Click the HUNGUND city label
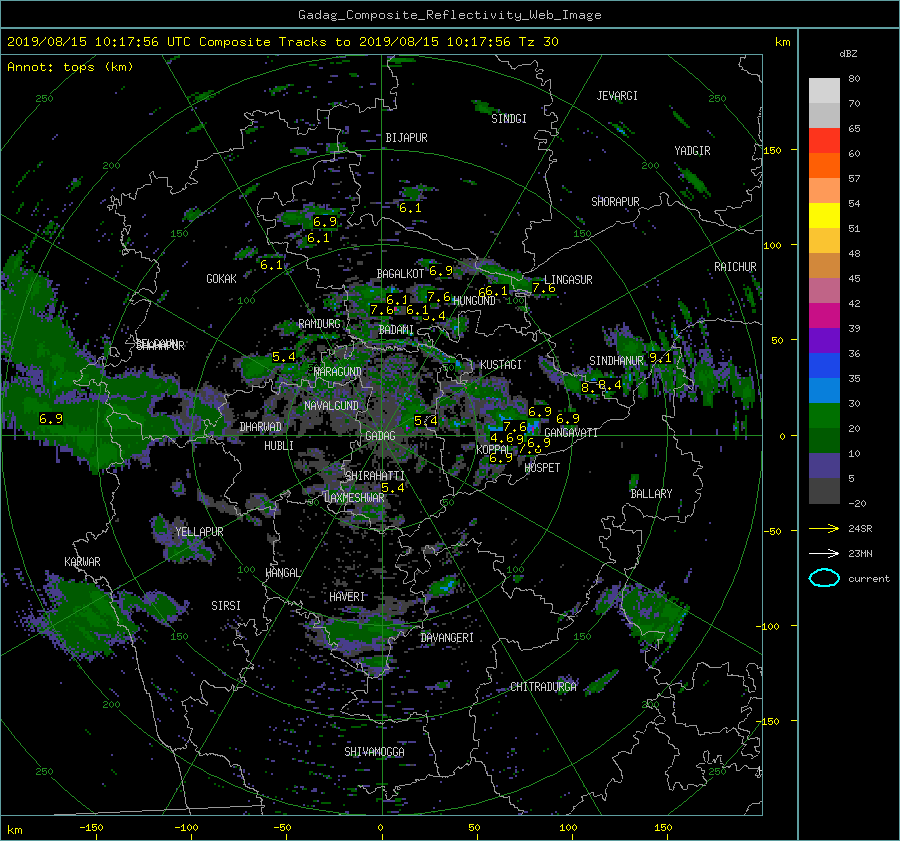 [474, 301]
